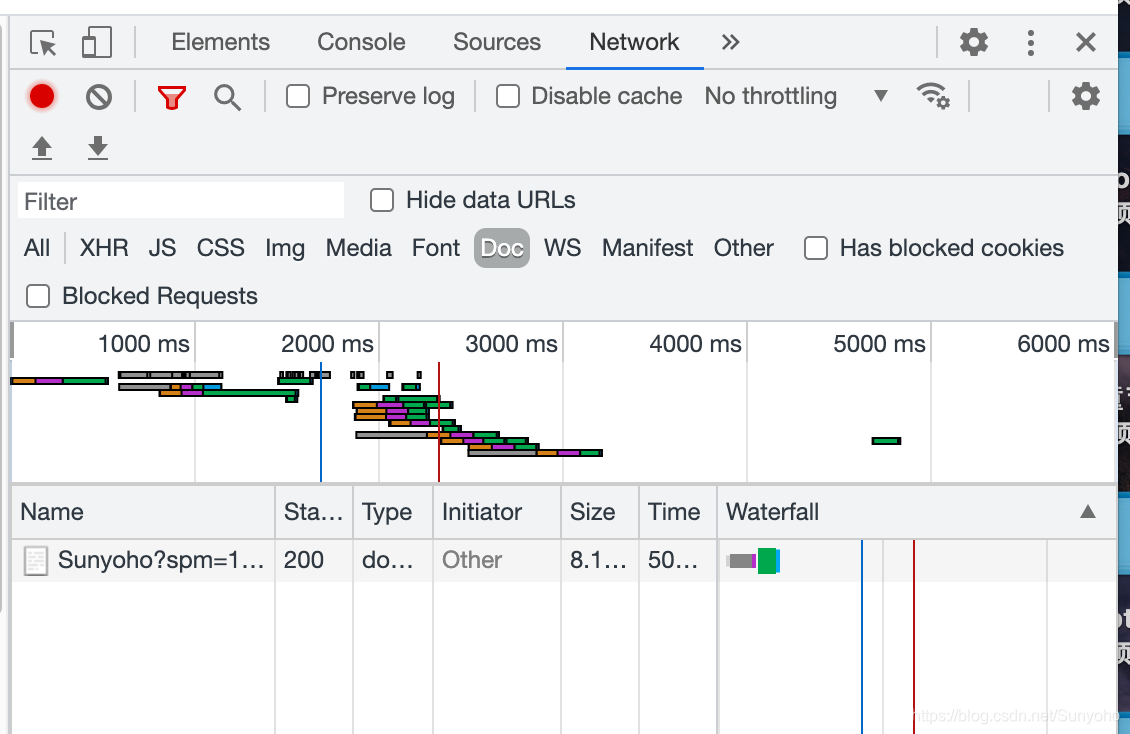Sort by the Time column header
1130x734 pixels.
click(677, 512)
